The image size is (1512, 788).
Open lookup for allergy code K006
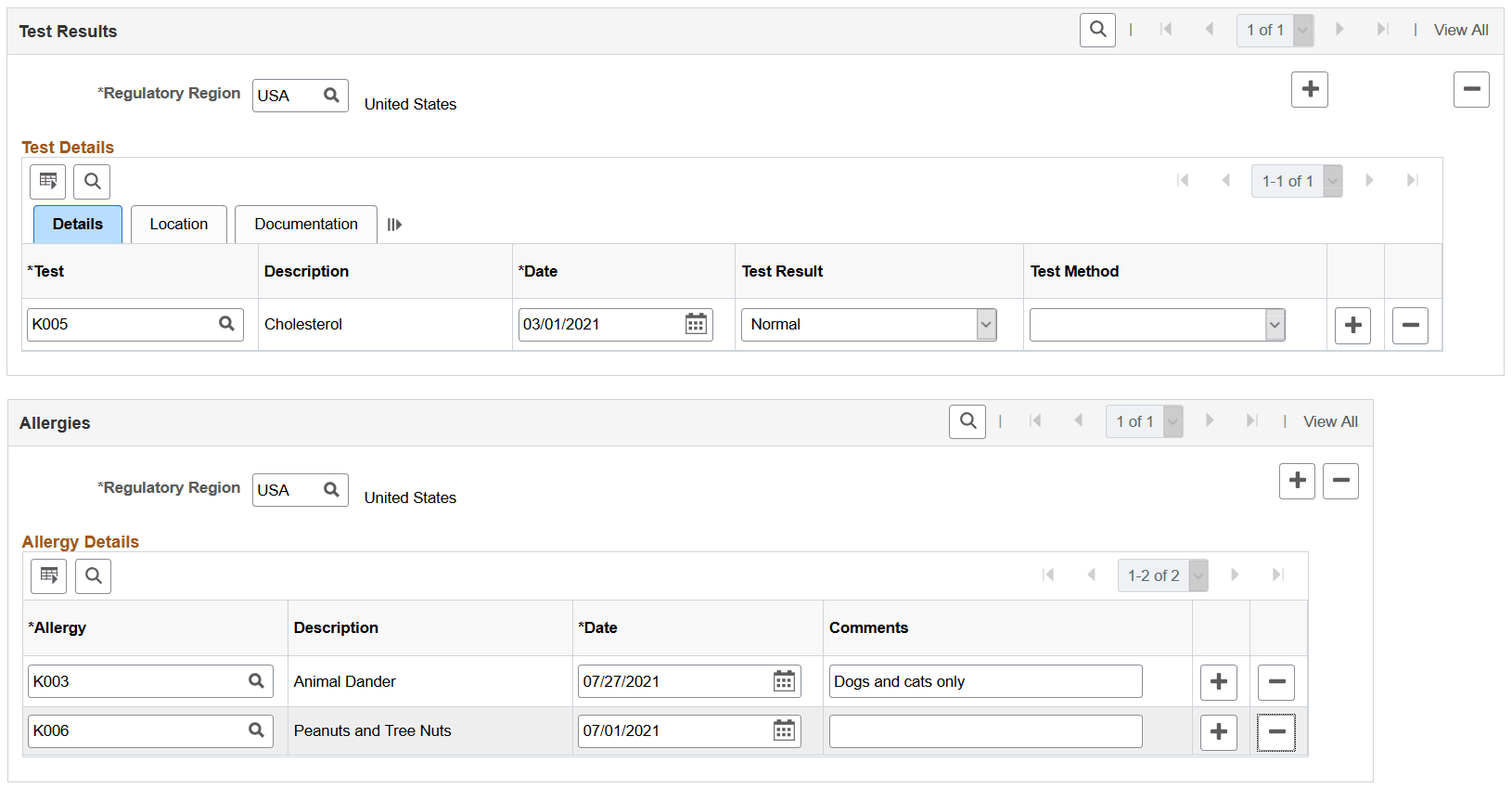tap(256, 730)
